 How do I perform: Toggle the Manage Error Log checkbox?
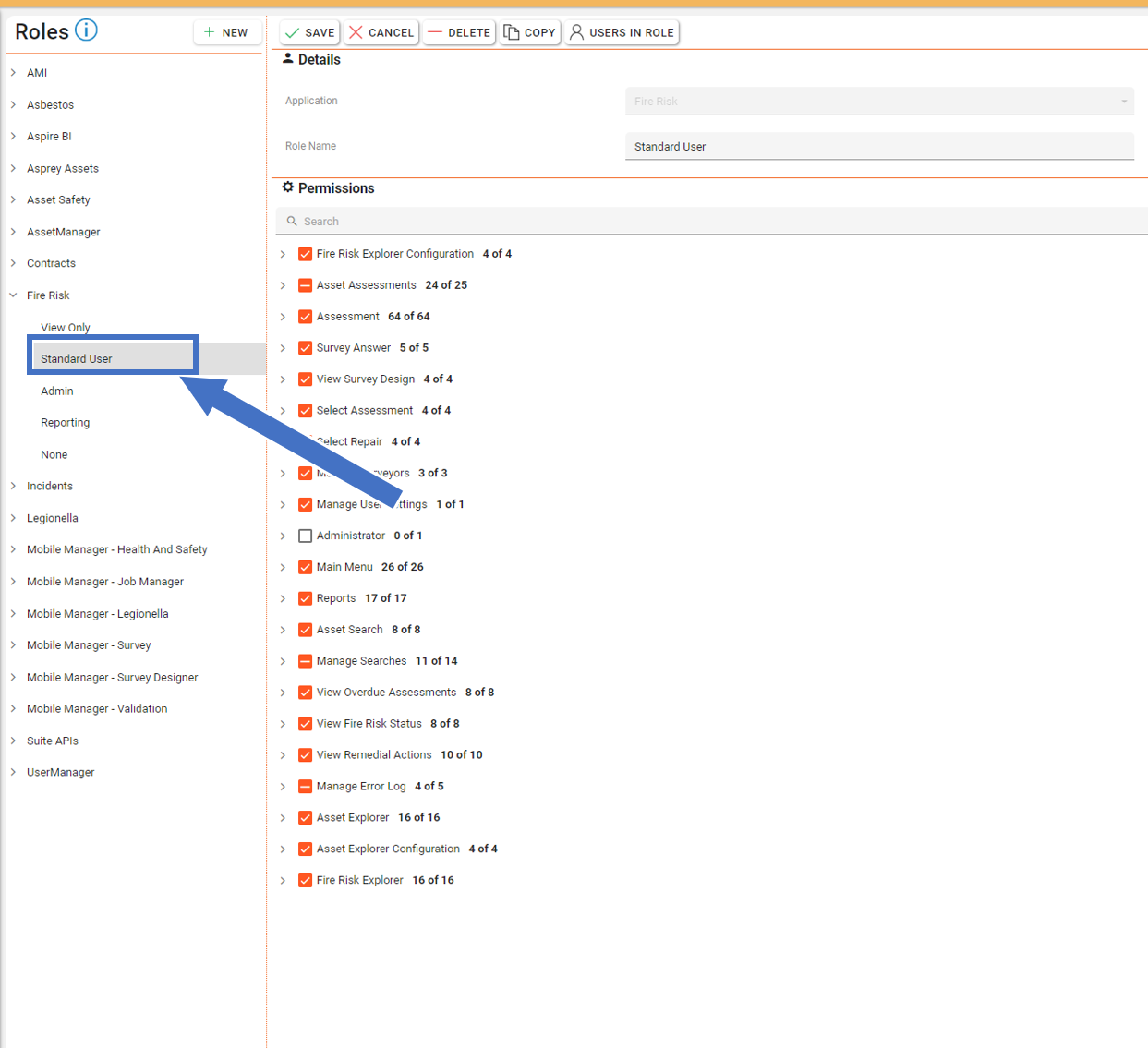(x=305, y=787)
